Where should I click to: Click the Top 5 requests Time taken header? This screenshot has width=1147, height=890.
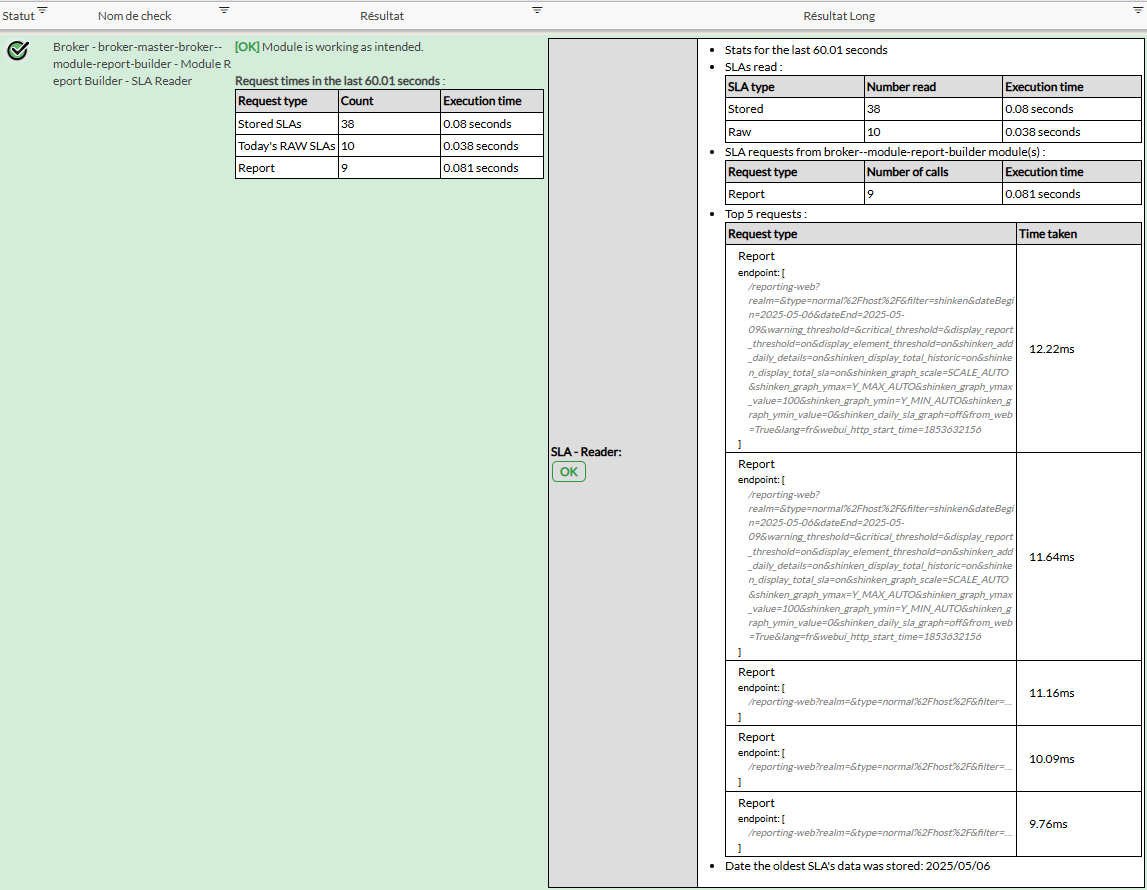point(1047,234)
